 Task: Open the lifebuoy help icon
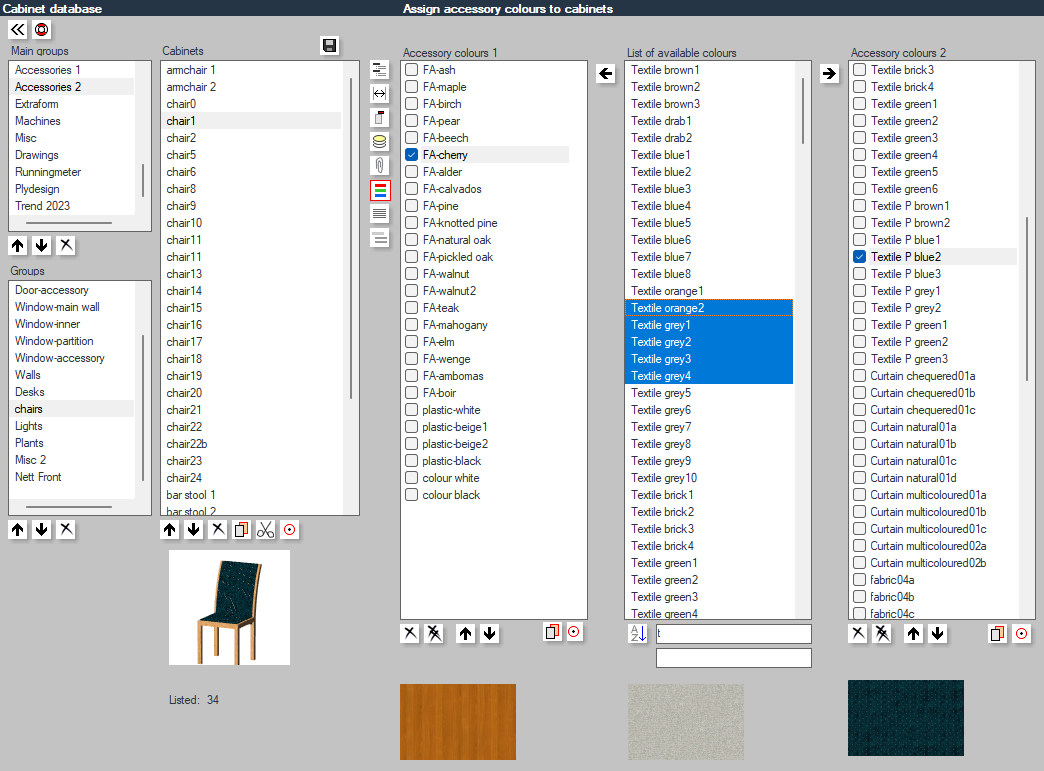tap(41, 29)
